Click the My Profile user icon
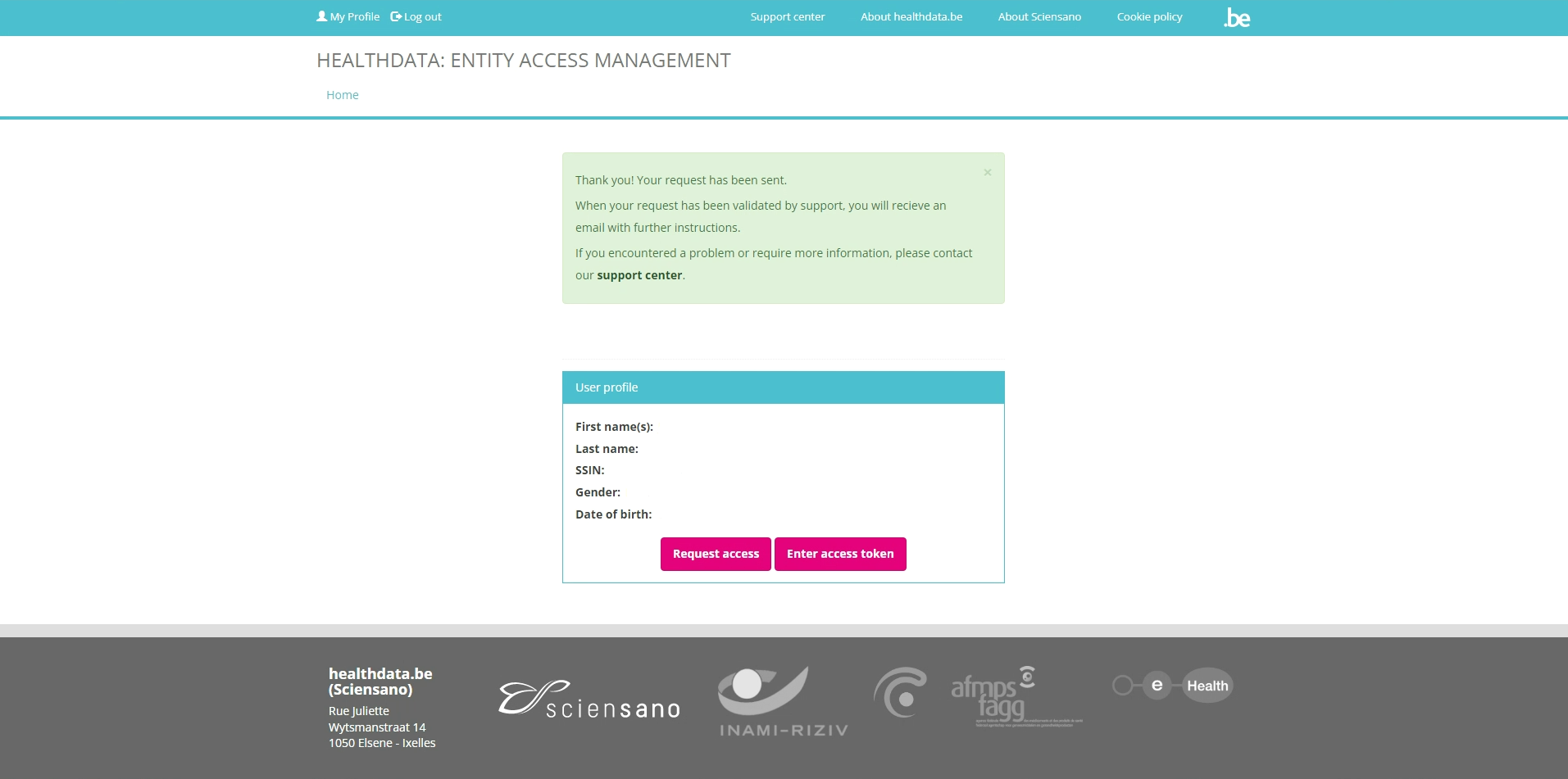 (321, 16)
